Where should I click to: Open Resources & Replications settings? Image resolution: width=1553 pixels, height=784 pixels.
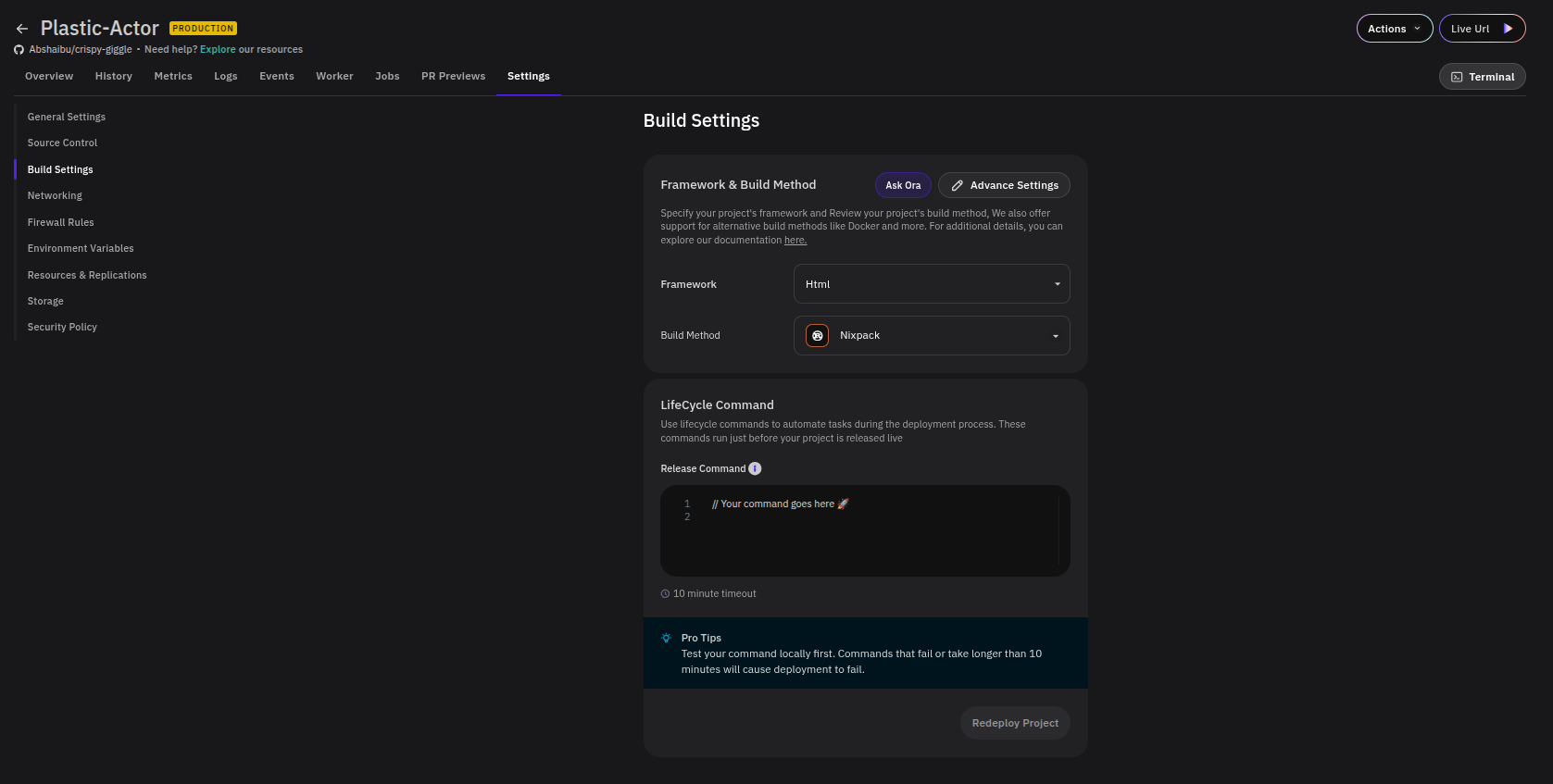click(87, 275)
